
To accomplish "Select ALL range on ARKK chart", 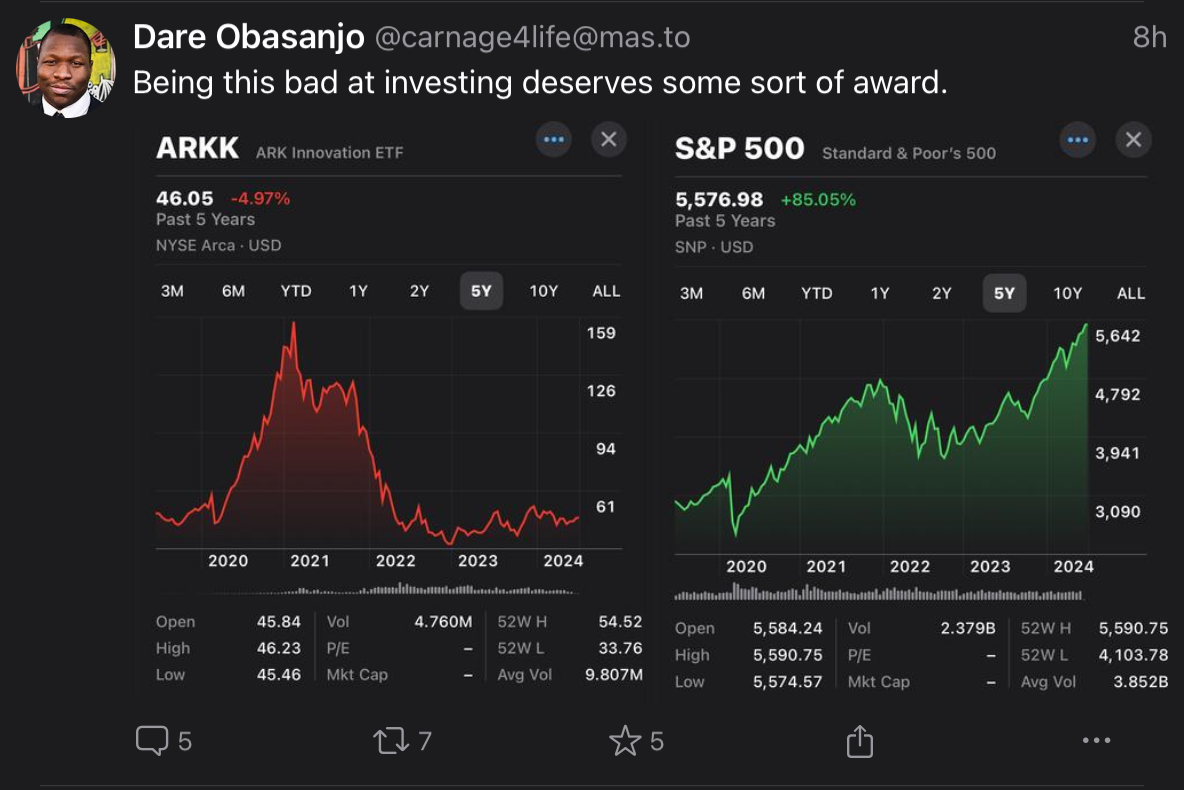I will click(x=606, y=291).
